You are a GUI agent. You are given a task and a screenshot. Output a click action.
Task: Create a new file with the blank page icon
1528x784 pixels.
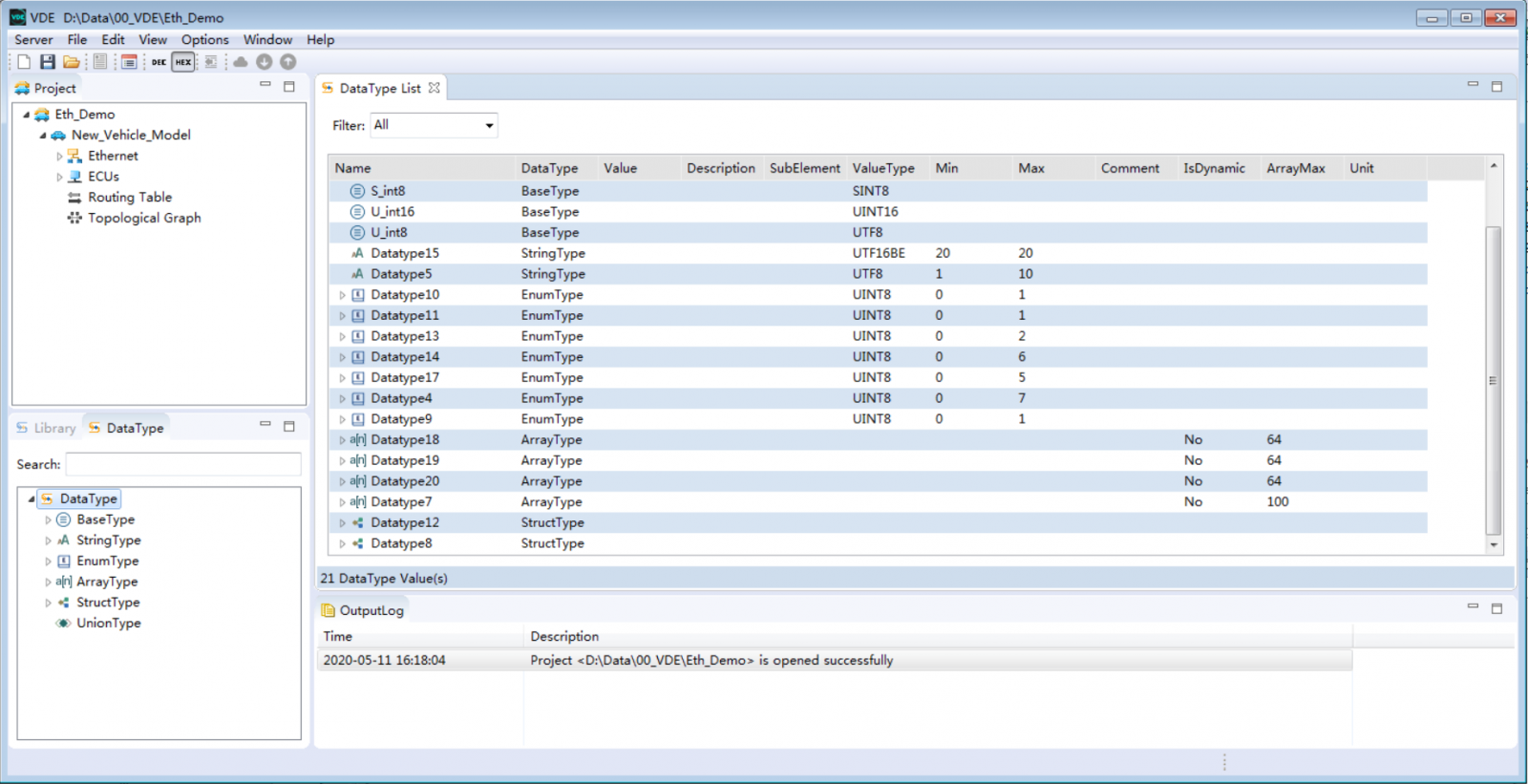pos(24,62)
